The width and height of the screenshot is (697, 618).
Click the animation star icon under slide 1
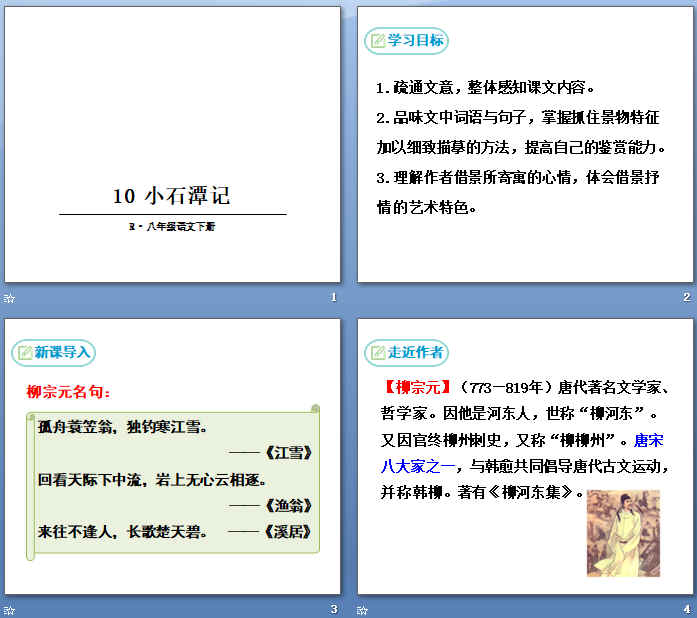pyautogui.click(x=10, y=298)
